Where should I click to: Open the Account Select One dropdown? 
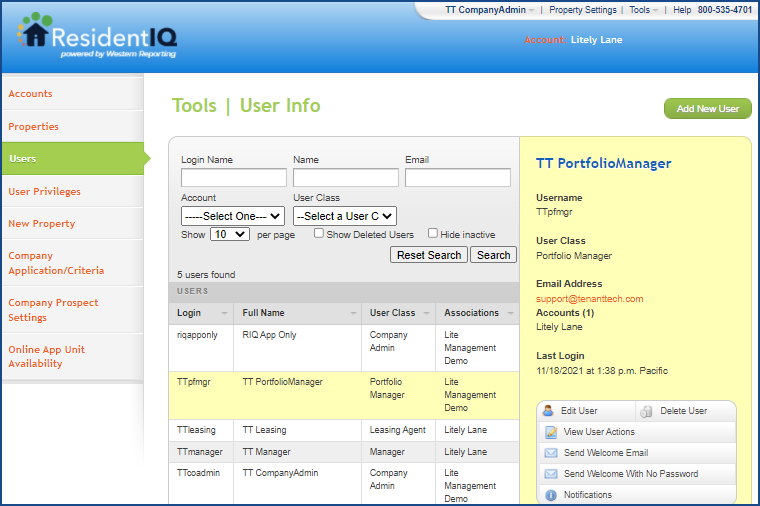click(x=233, y=216)
